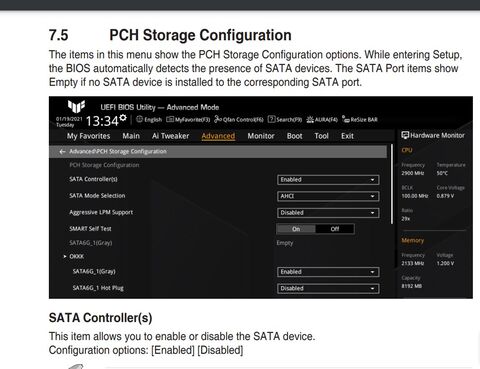Expand the OKKK tree arrow
This screenshot has height=369, width=480.
pos(65,256)
